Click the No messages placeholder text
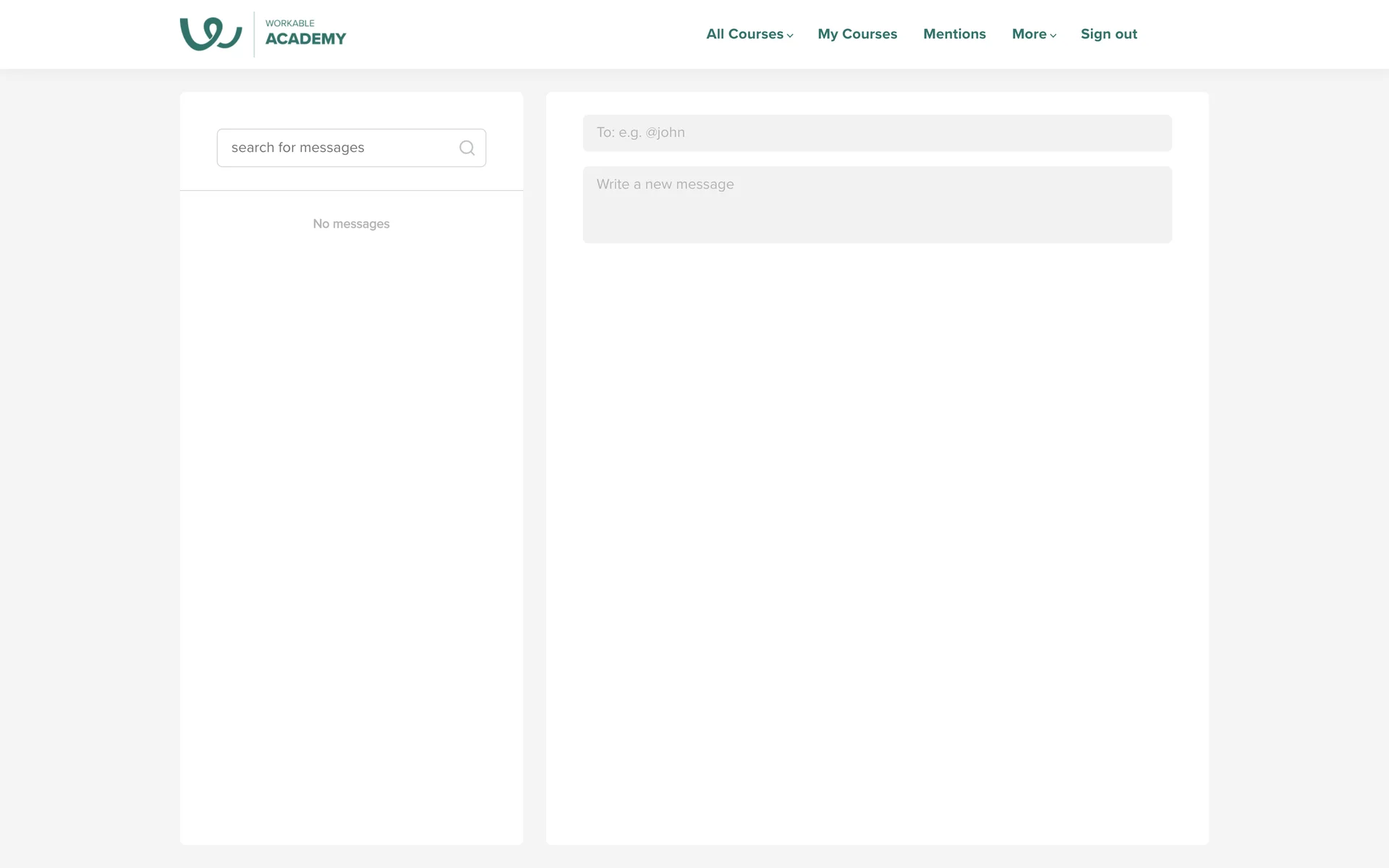 (351, 224)
